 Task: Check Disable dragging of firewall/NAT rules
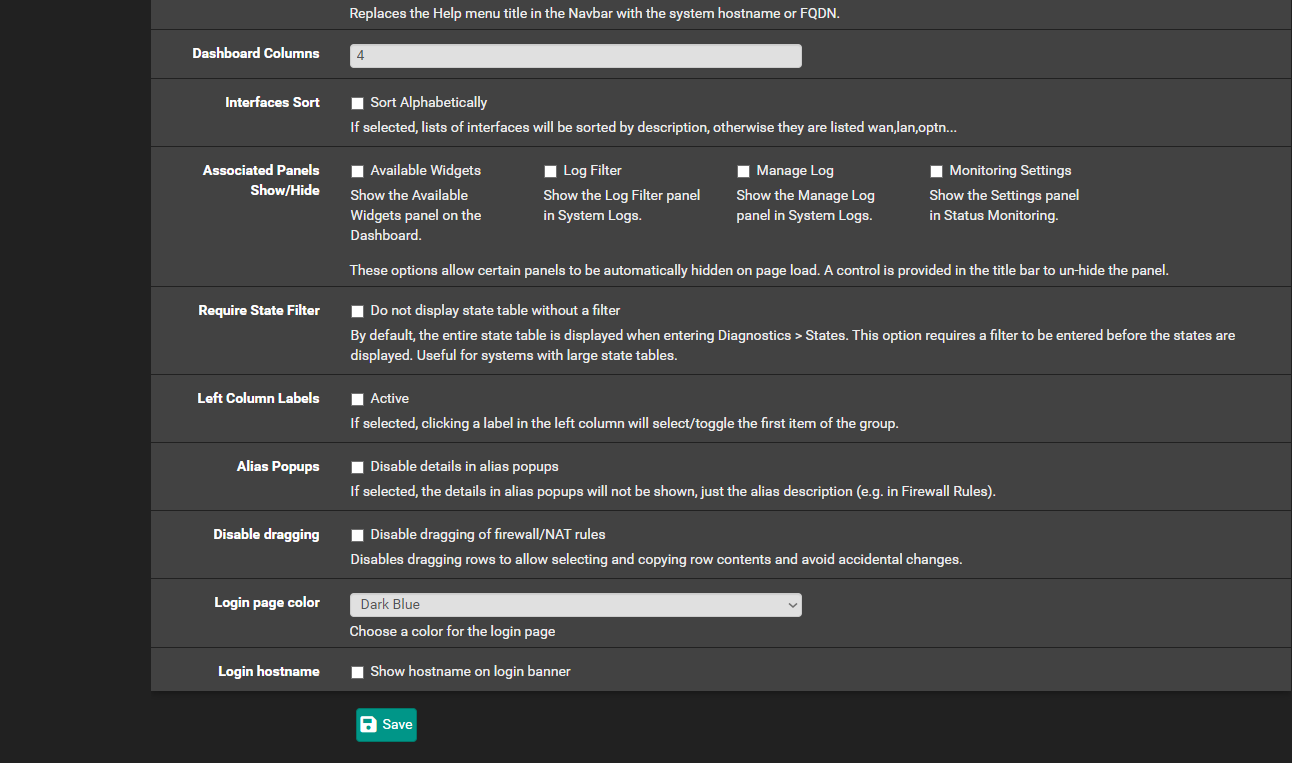(x=357, y=535)
